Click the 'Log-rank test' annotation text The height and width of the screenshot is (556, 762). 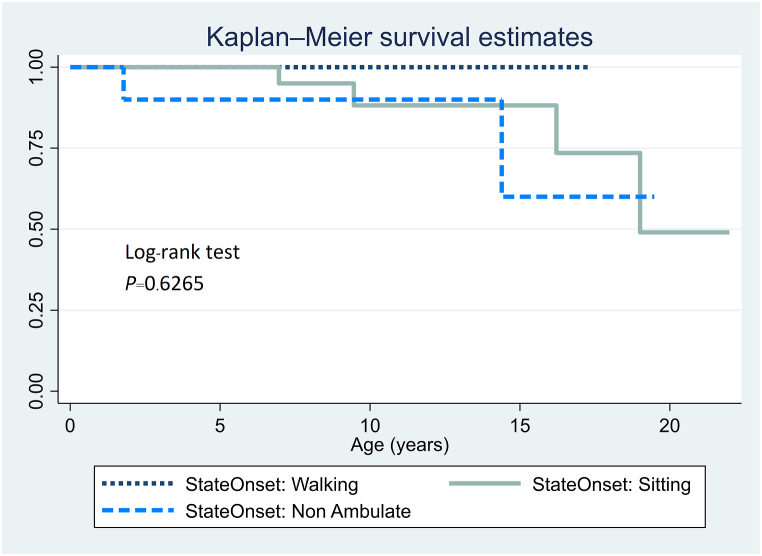tap(182, 253)
